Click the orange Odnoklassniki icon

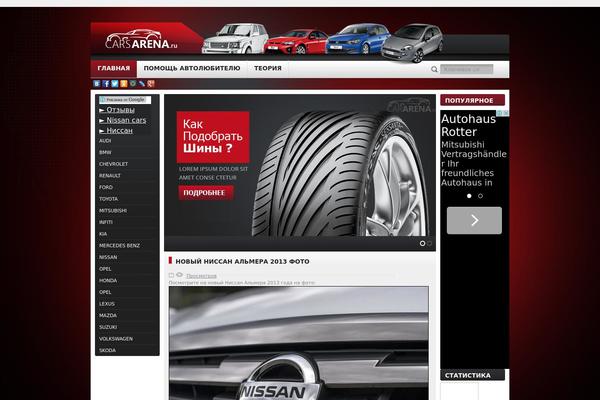click(124, 83)
